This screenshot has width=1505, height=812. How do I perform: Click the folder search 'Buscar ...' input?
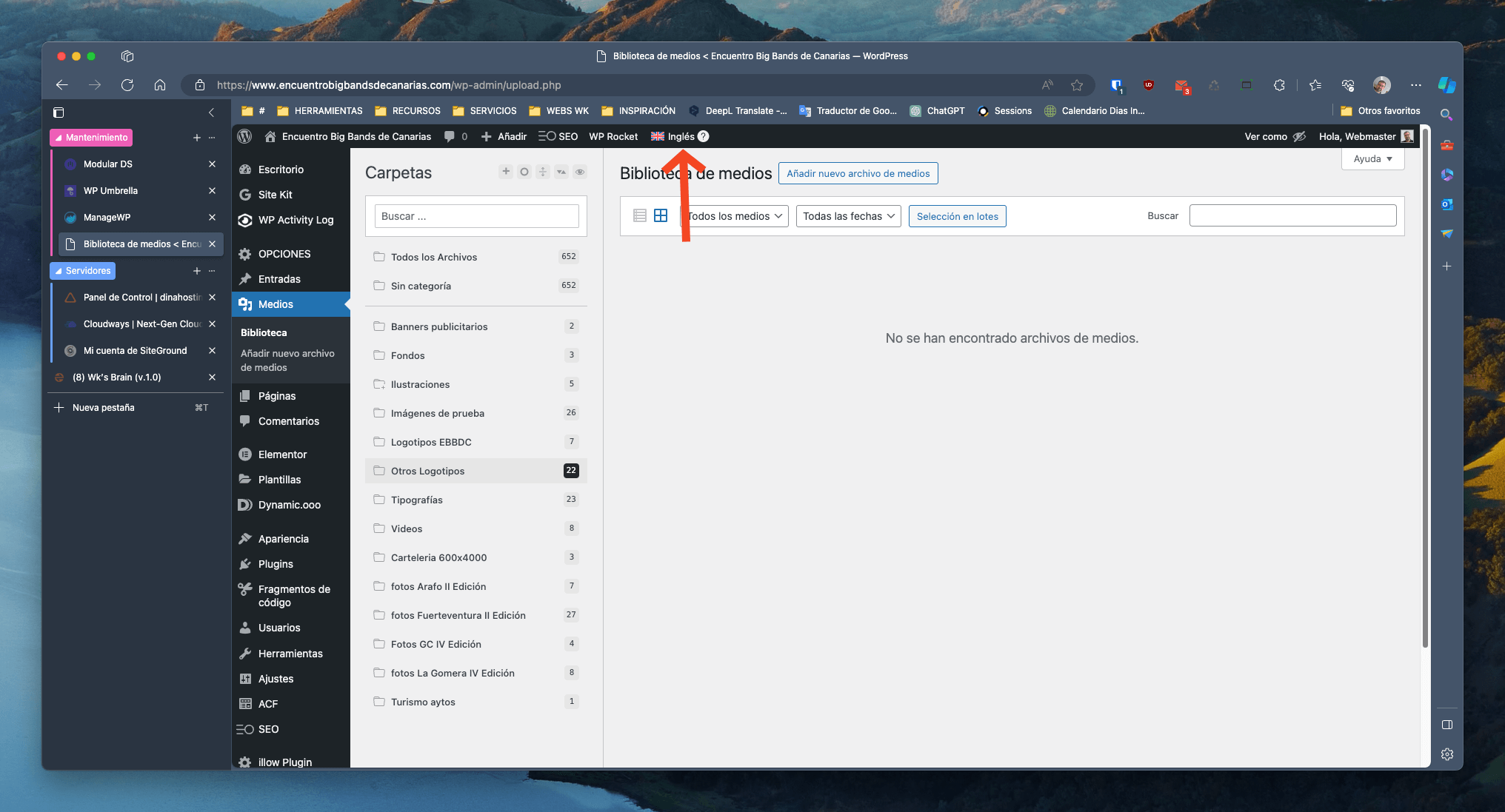click(x=476, y=216)
